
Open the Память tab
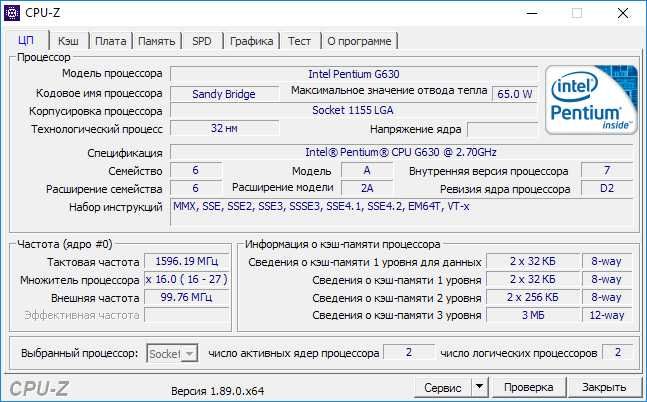pyautogui.click(x=156, y=41)
